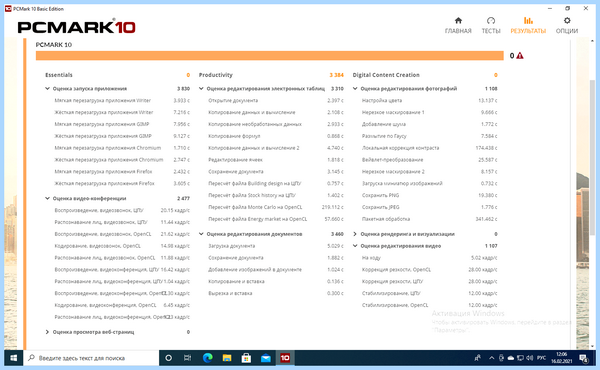Select the row Сохранить PNG

(x=430, y=195)
